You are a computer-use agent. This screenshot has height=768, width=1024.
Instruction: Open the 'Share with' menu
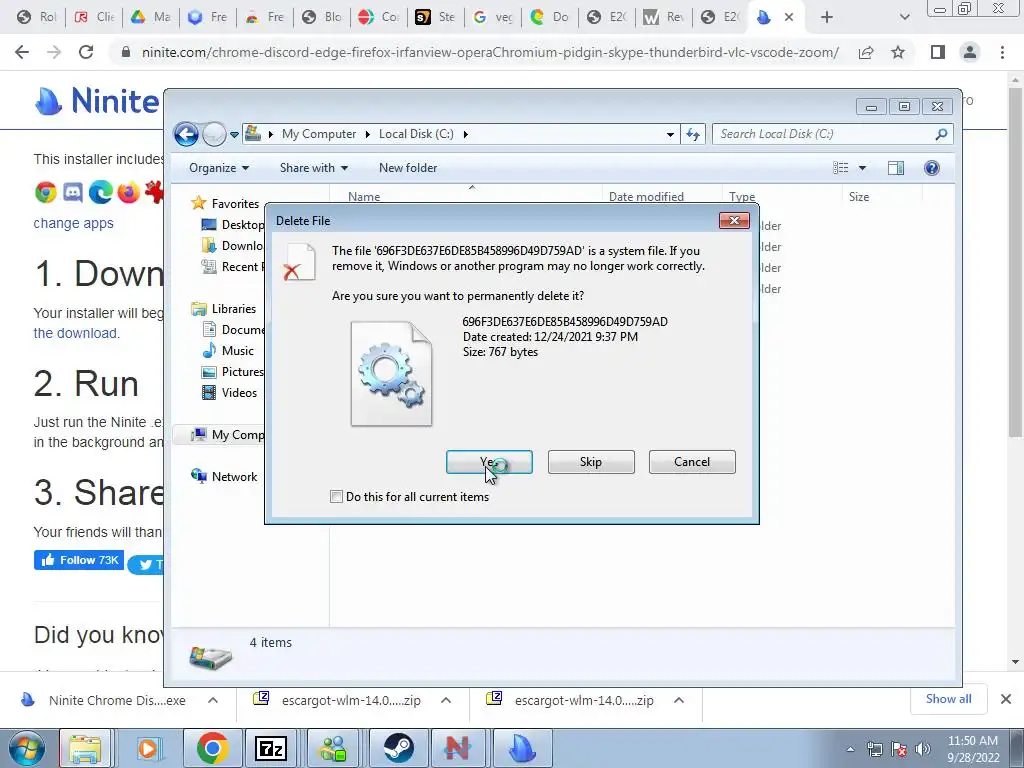point(313,168)
